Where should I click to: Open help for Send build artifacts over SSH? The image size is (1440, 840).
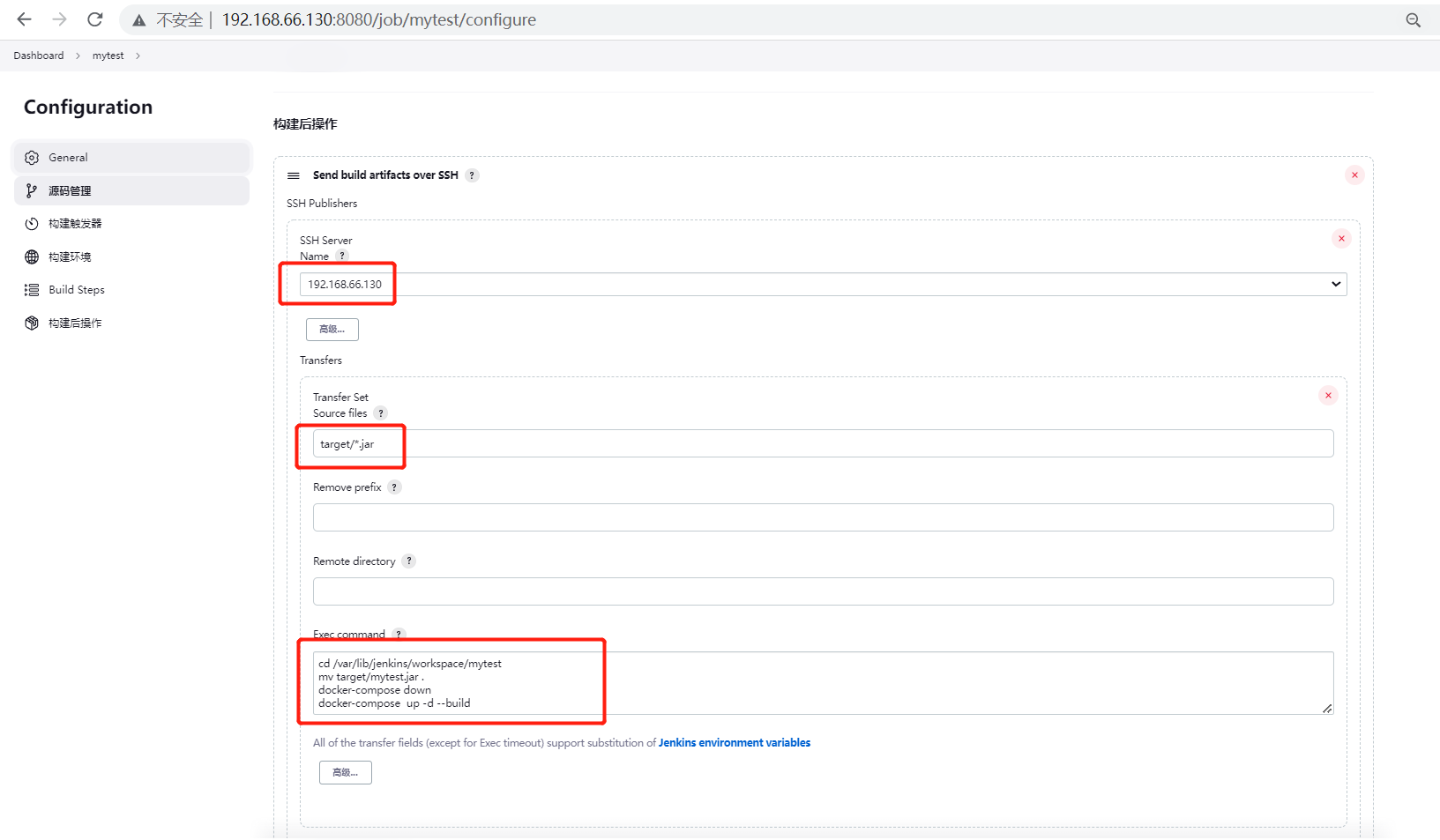[473, 175]
